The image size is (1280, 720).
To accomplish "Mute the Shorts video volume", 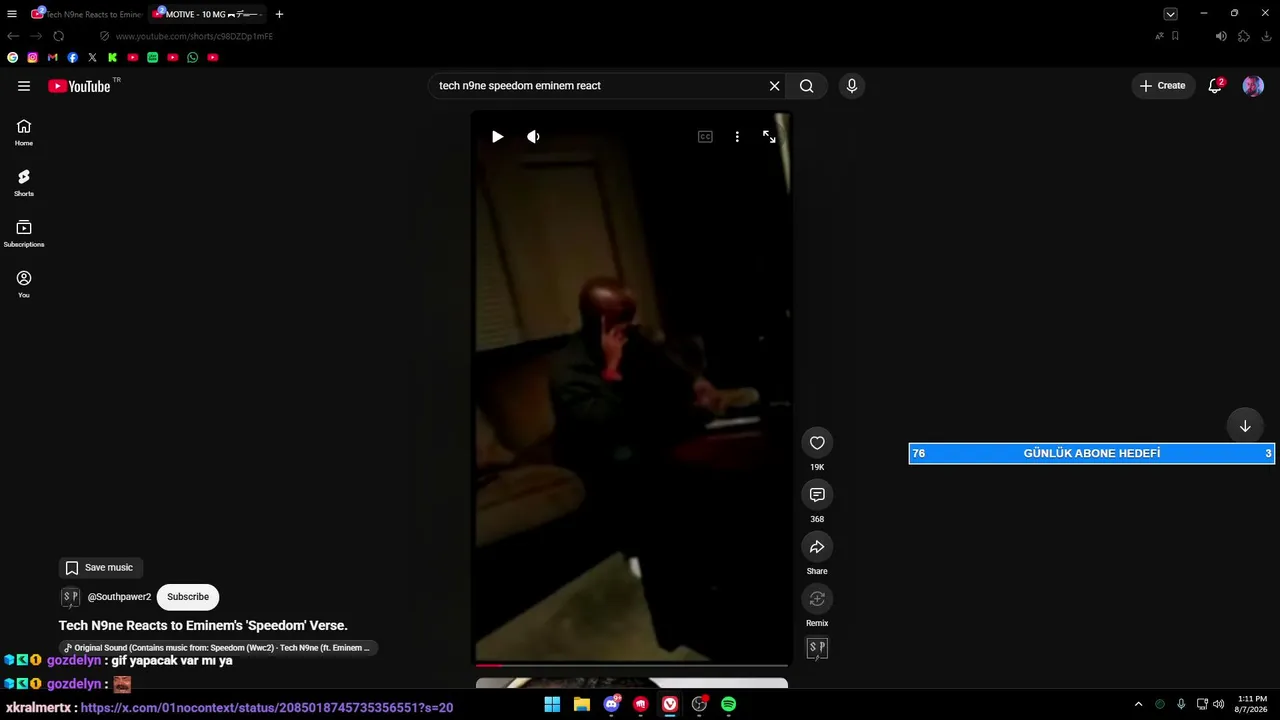I will (533, 137).
